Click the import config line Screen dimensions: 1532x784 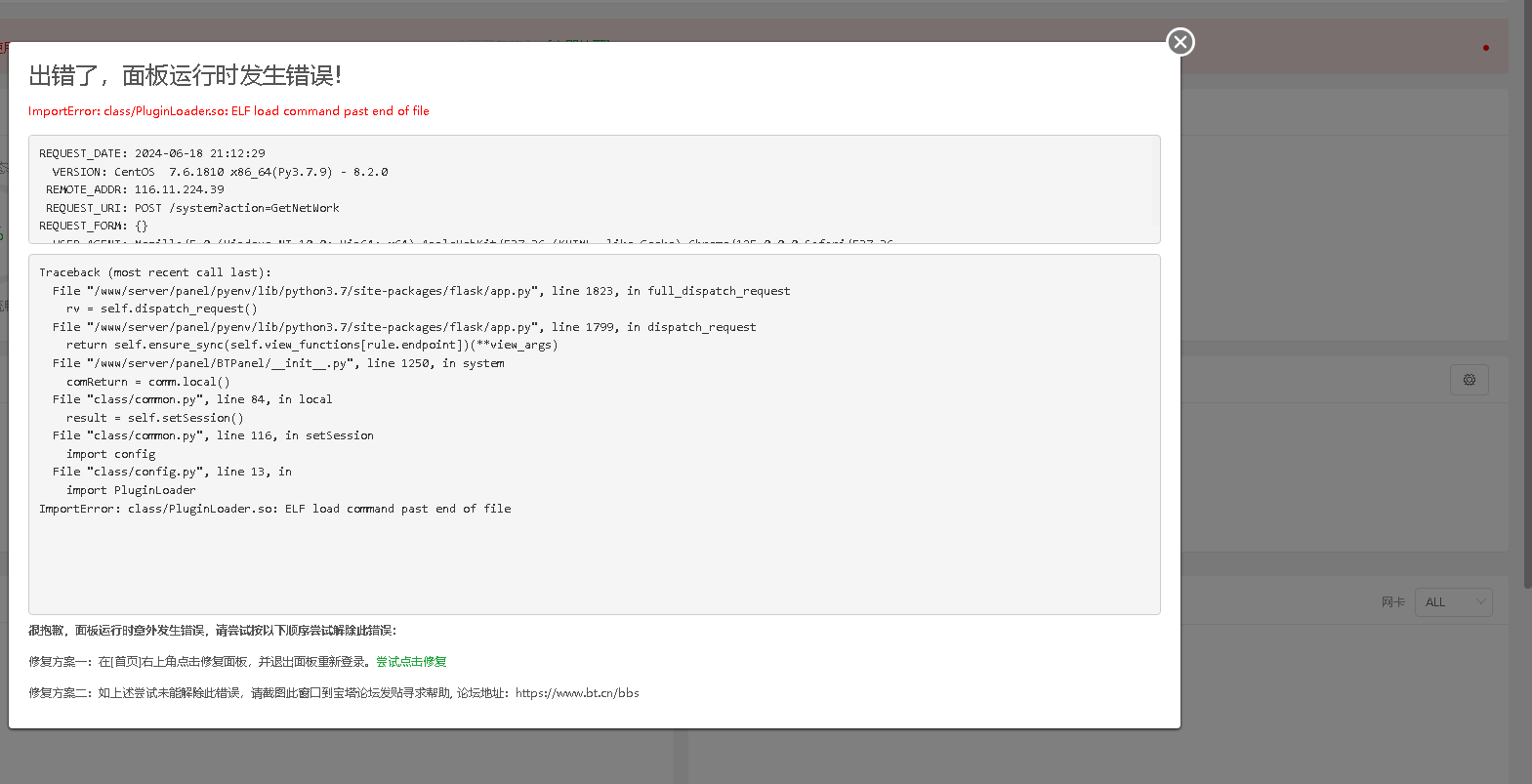pyautogui.click(x=111, y=454)
